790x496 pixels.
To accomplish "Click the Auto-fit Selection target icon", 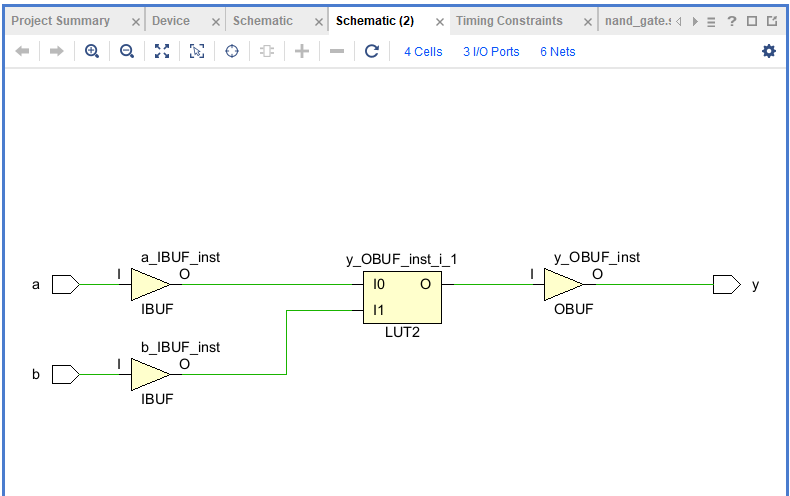I will point(232,51).
